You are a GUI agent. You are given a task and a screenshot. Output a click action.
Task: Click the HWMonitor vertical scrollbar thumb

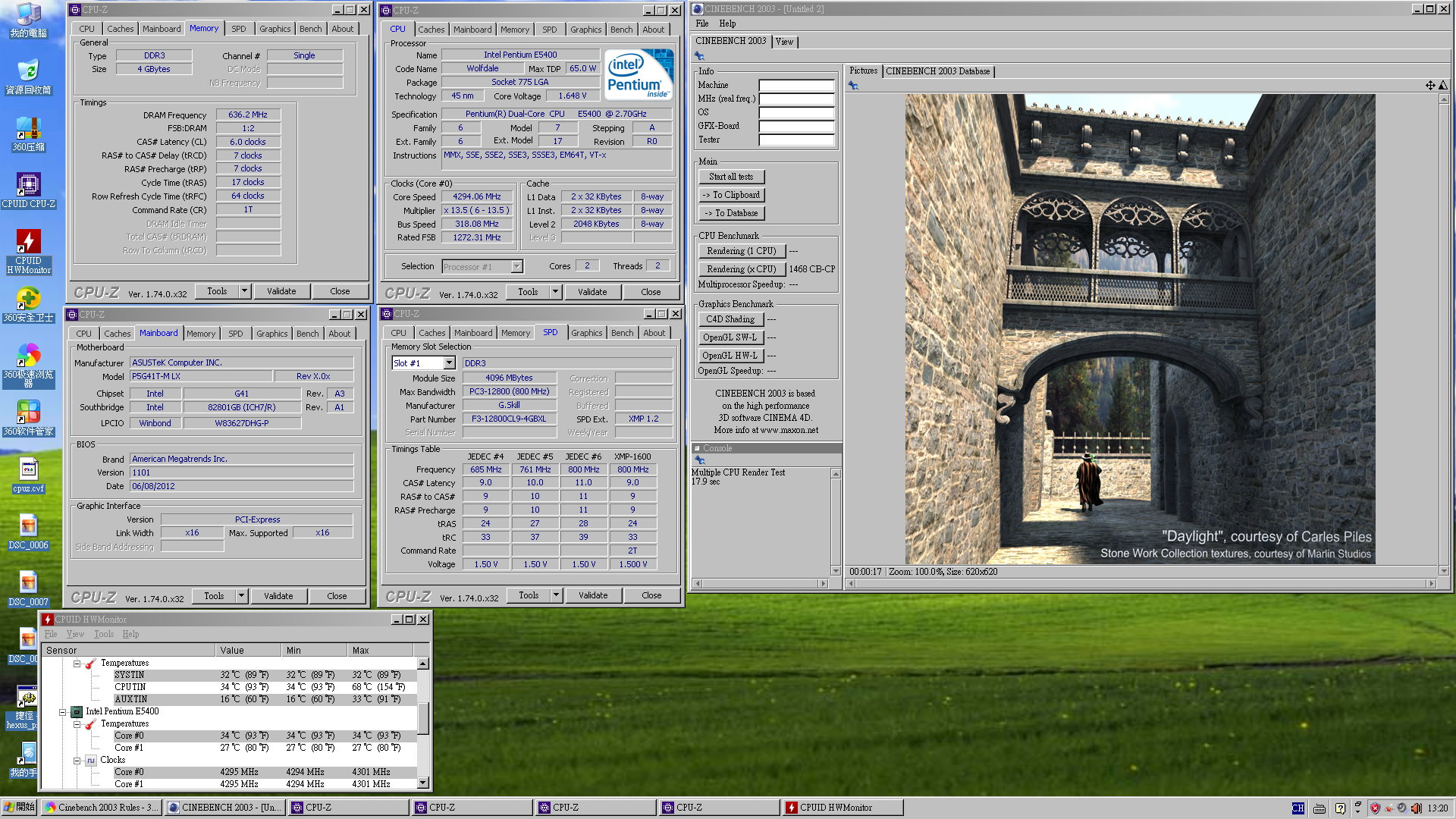click(423, 719)
